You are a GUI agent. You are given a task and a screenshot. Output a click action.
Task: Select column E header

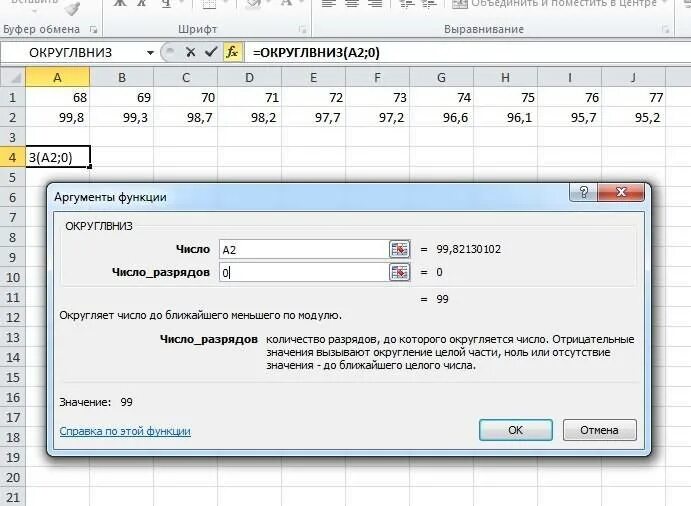coord(313,78)
